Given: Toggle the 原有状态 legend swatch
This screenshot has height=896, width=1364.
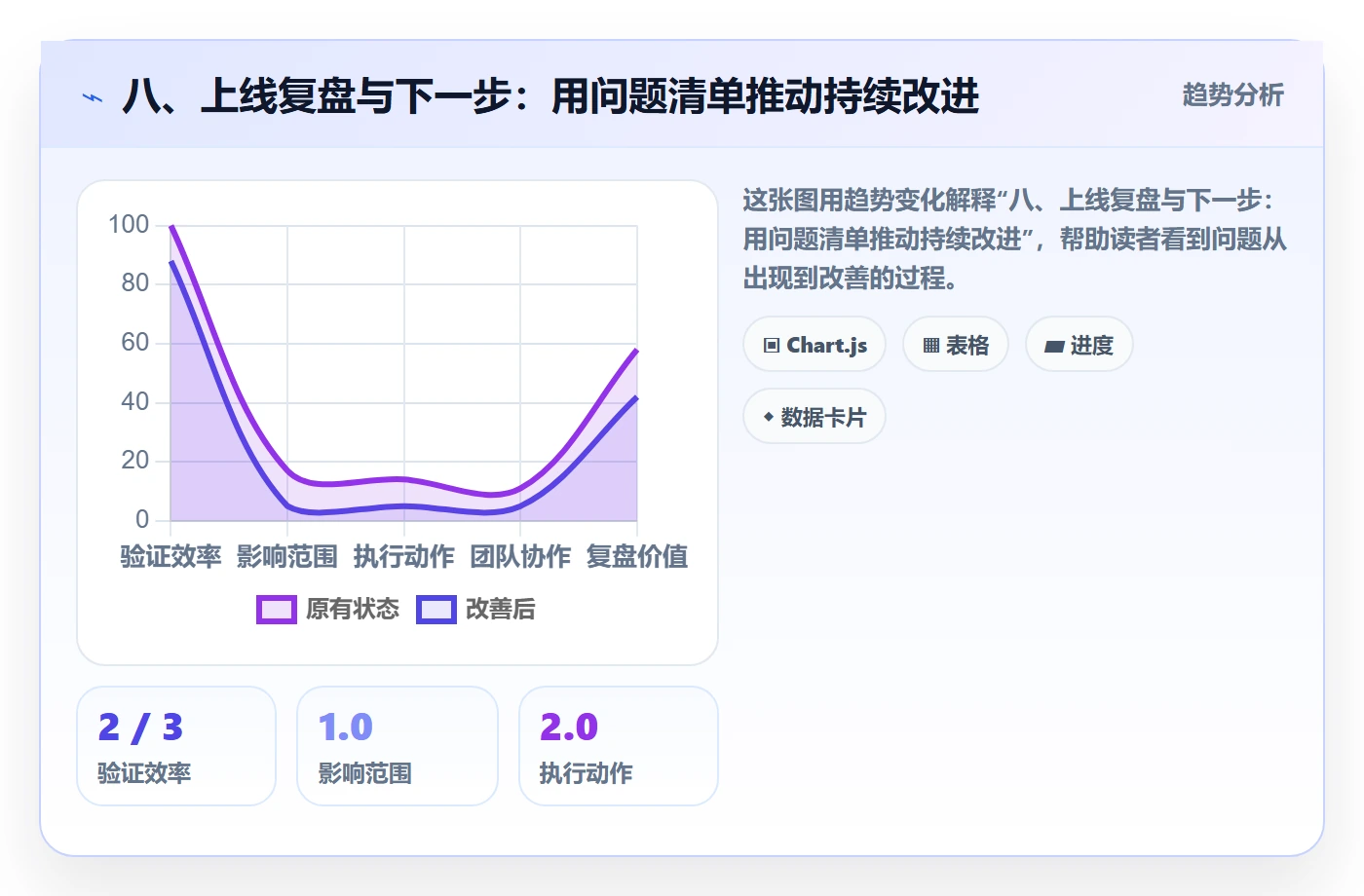Looking at the screenshot, I should coord(277,610).
